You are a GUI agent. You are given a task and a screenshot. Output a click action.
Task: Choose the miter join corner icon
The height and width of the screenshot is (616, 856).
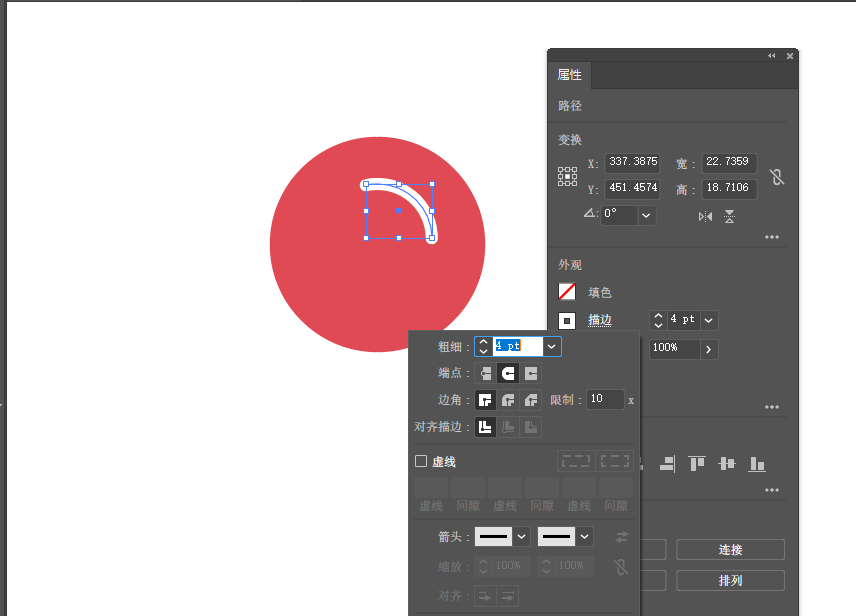click(x=485, y=400)
